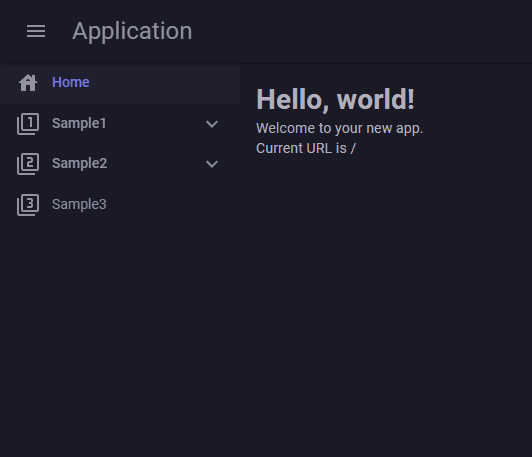
Task: Click the Sample2 numbered-two icon
Action: 28,164
